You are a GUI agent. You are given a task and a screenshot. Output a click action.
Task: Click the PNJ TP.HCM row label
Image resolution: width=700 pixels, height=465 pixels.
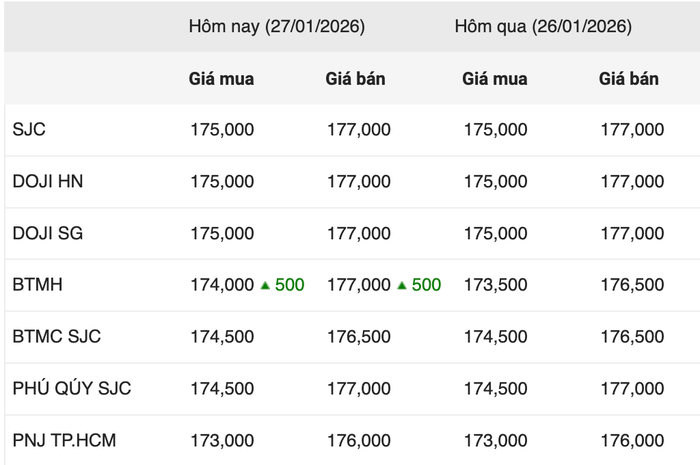64,440
